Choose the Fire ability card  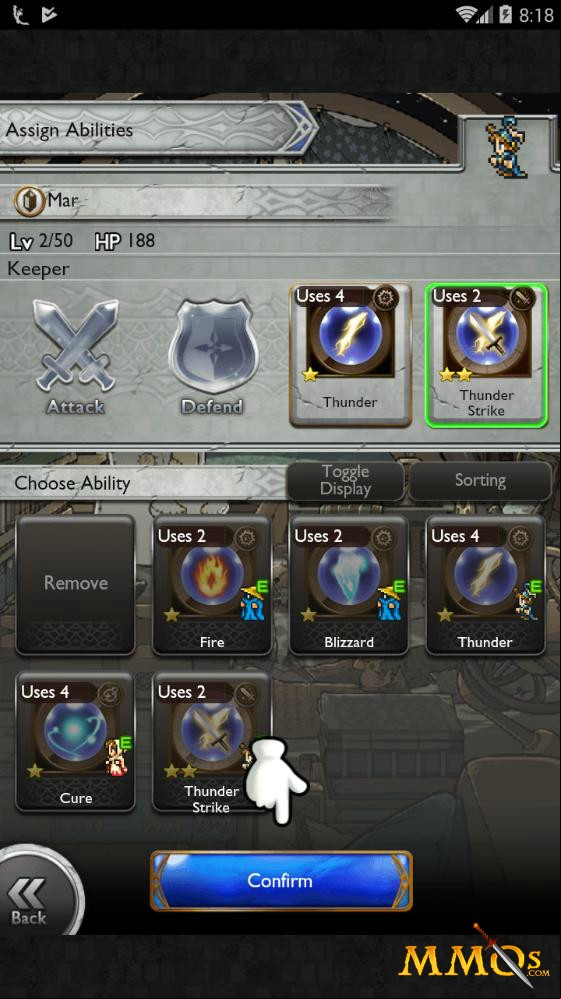(x=212, y=585)
